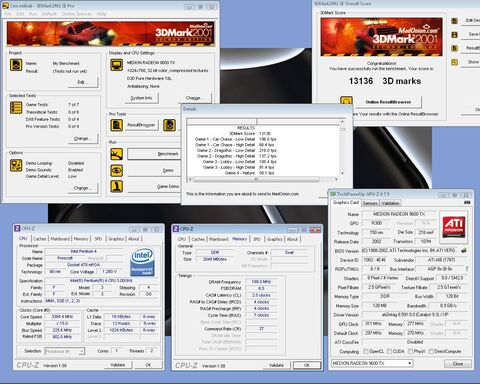The image size is (480, 384).
Task: Click the GPU Name field in GPU-Z
Action: (399, 214)
